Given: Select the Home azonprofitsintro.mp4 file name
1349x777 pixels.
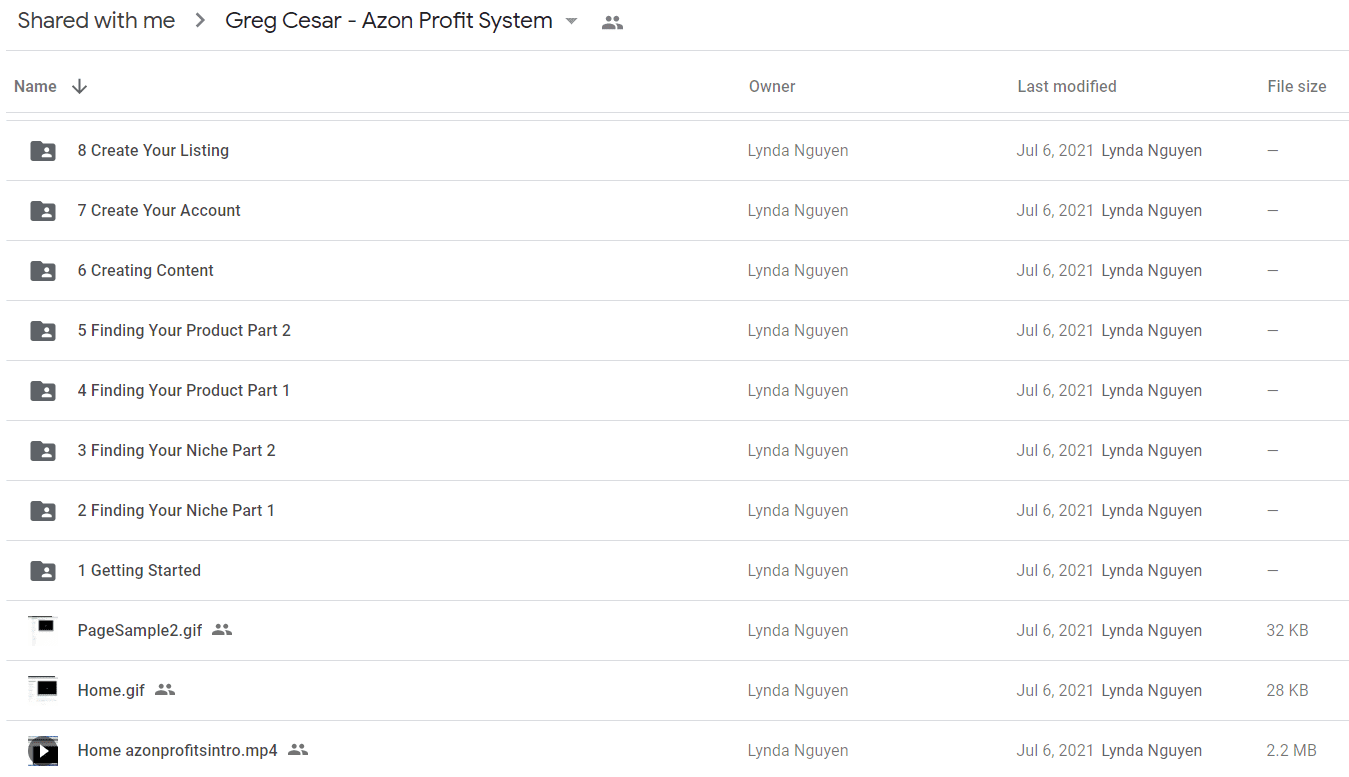Looking at the screenshot, I should 178,750.
